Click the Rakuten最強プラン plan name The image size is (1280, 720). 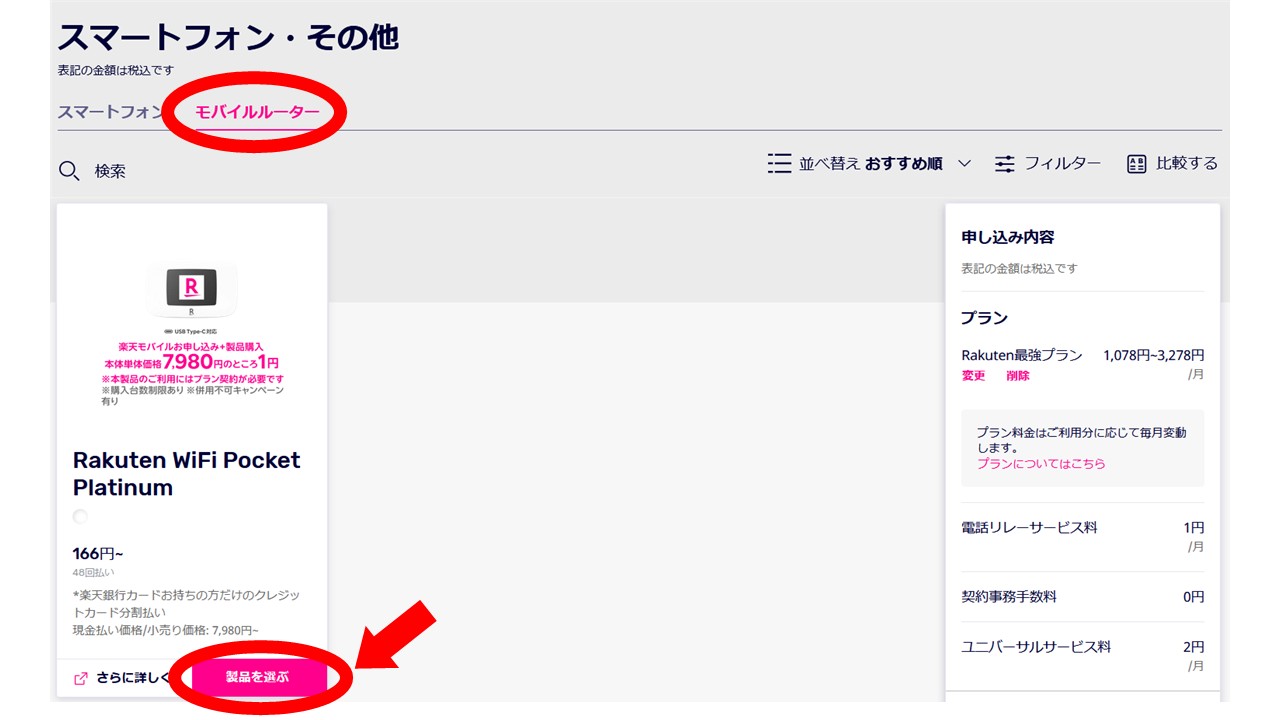(1022, 355)
